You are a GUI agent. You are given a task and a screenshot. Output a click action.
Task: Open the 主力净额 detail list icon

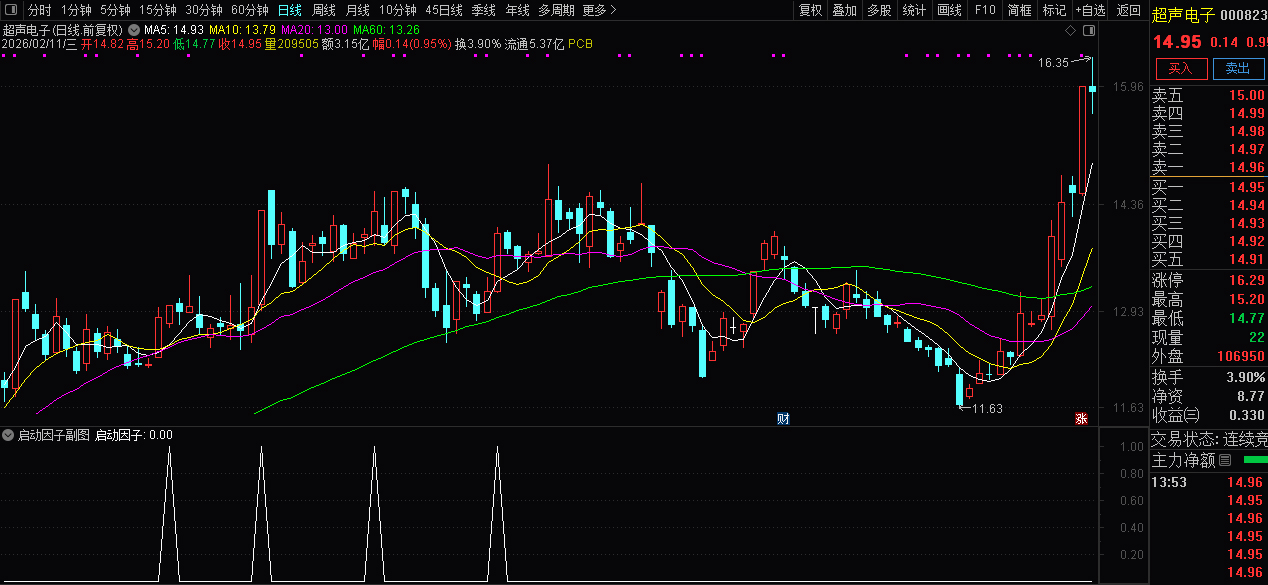pyautogui.click(x=1224, y=461)
